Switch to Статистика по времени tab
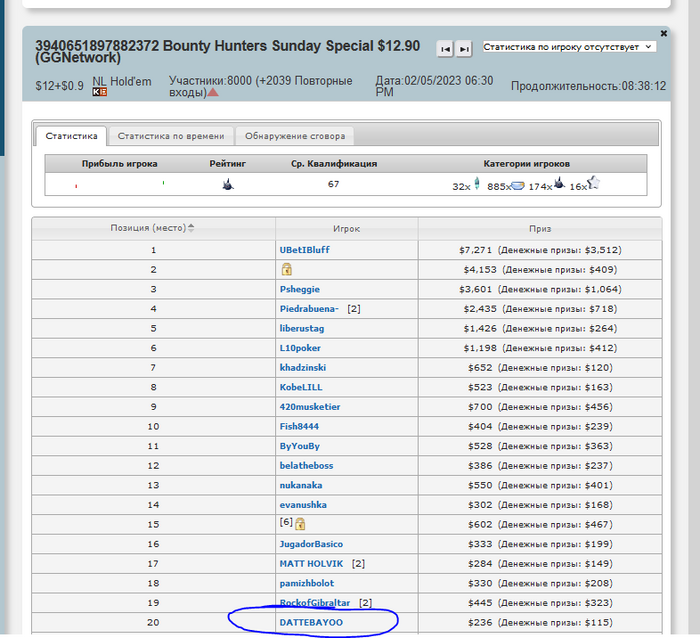700x638 pixels. (171, 136)
